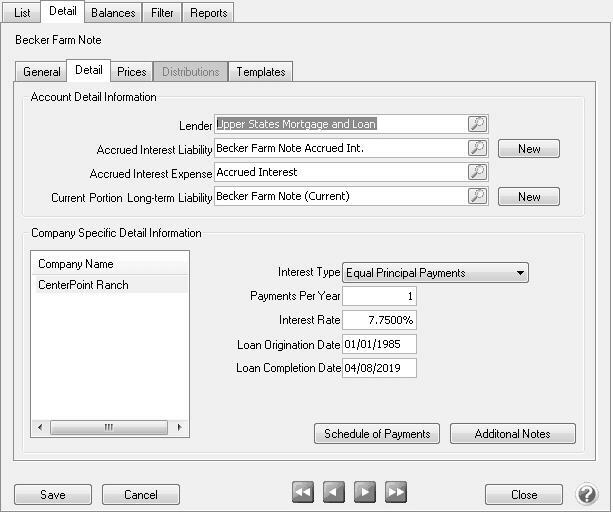Image resolution: width=613 pixels, height=513 pixels.
Task: Open the Templates sub-tab
Action: point(260,72)
